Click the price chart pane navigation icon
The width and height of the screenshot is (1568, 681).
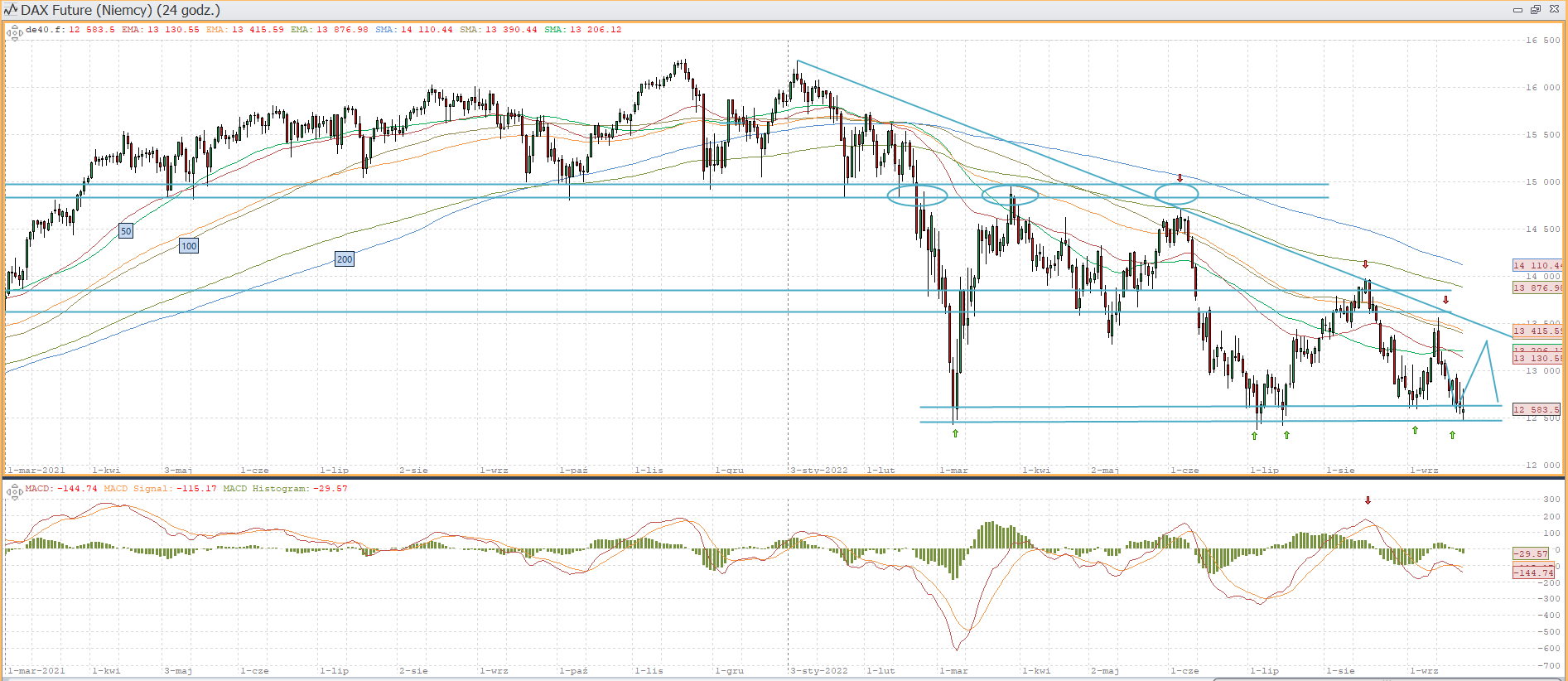14,34
